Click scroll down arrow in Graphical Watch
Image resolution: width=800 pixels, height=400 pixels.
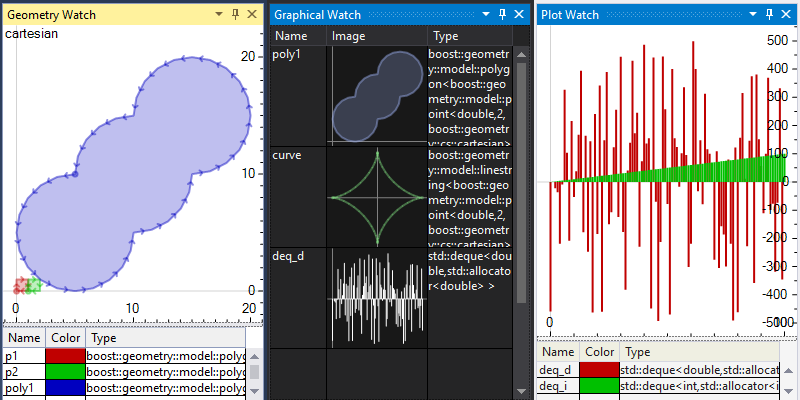(521, 391)
